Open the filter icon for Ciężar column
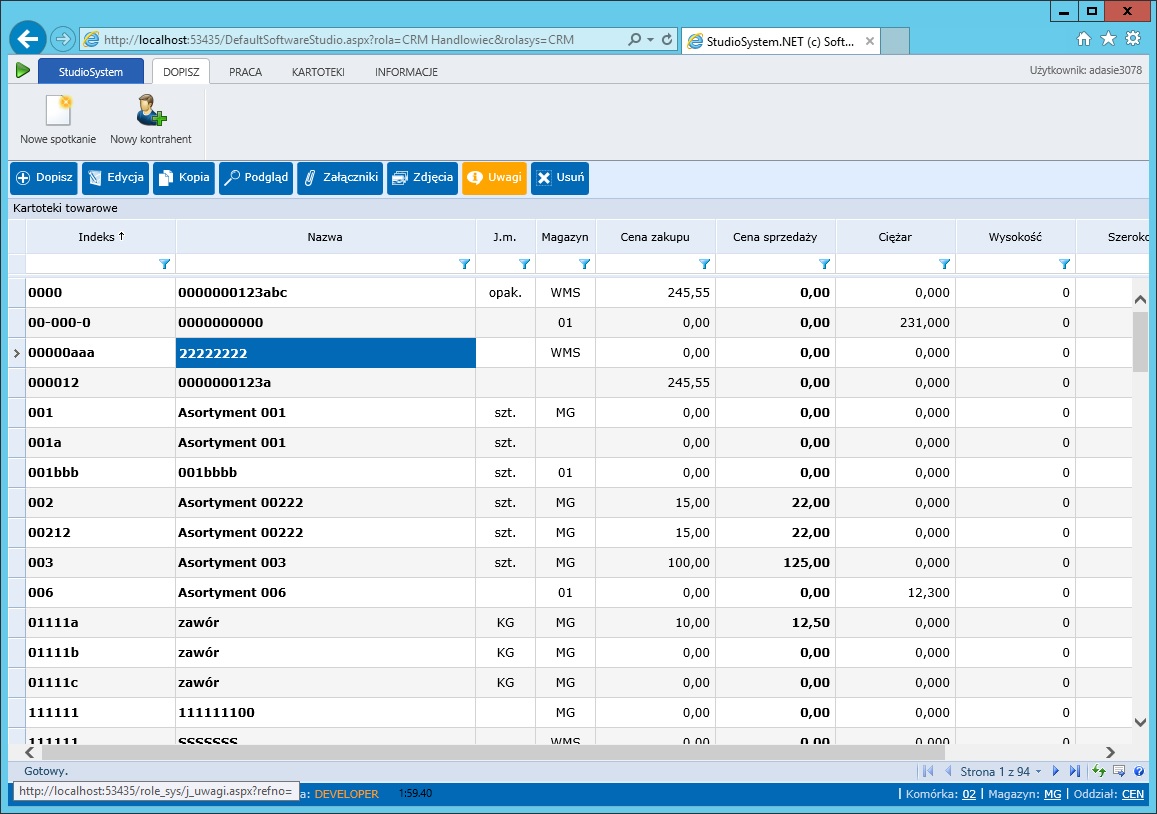This screenshot has height=814, width=1157. [x=944, y=264]
